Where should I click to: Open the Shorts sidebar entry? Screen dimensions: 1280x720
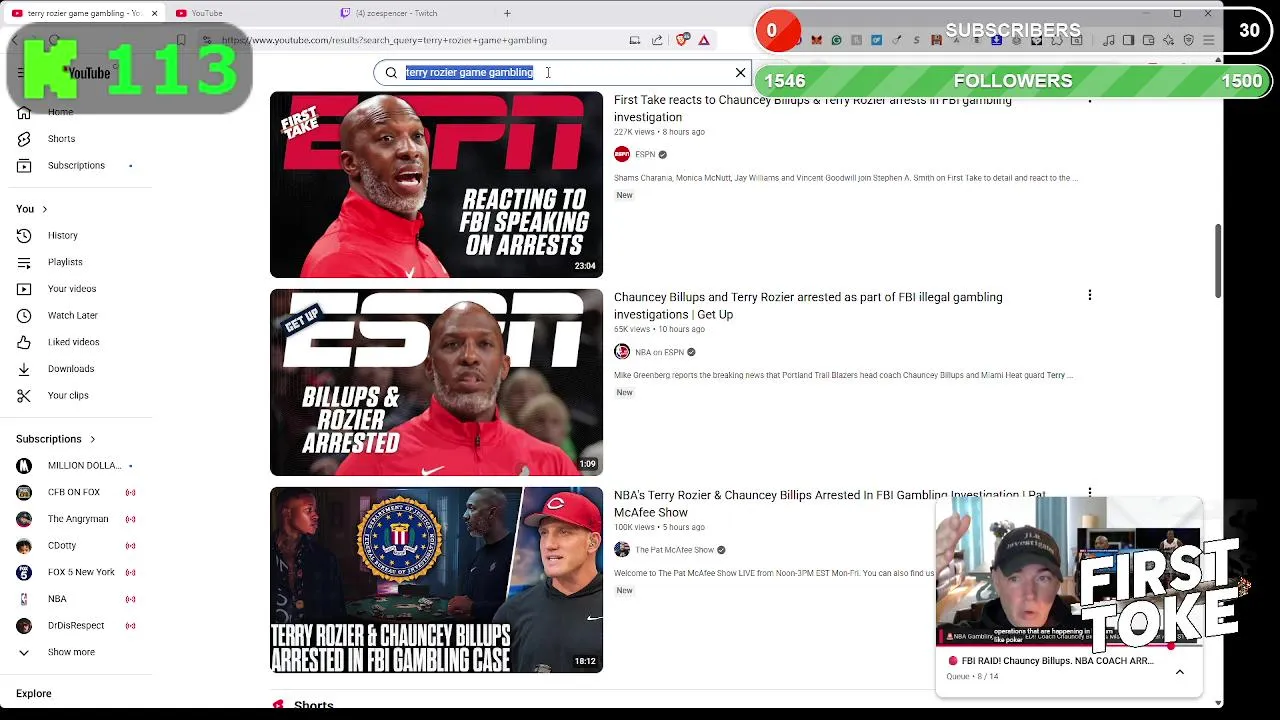pyautogui.click(x=61, y=139)
